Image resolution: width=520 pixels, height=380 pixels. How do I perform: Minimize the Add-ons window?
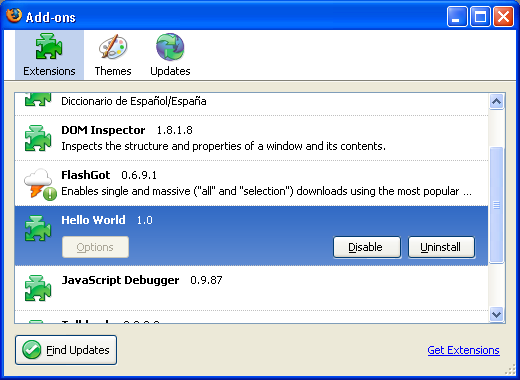click(457, 16)
